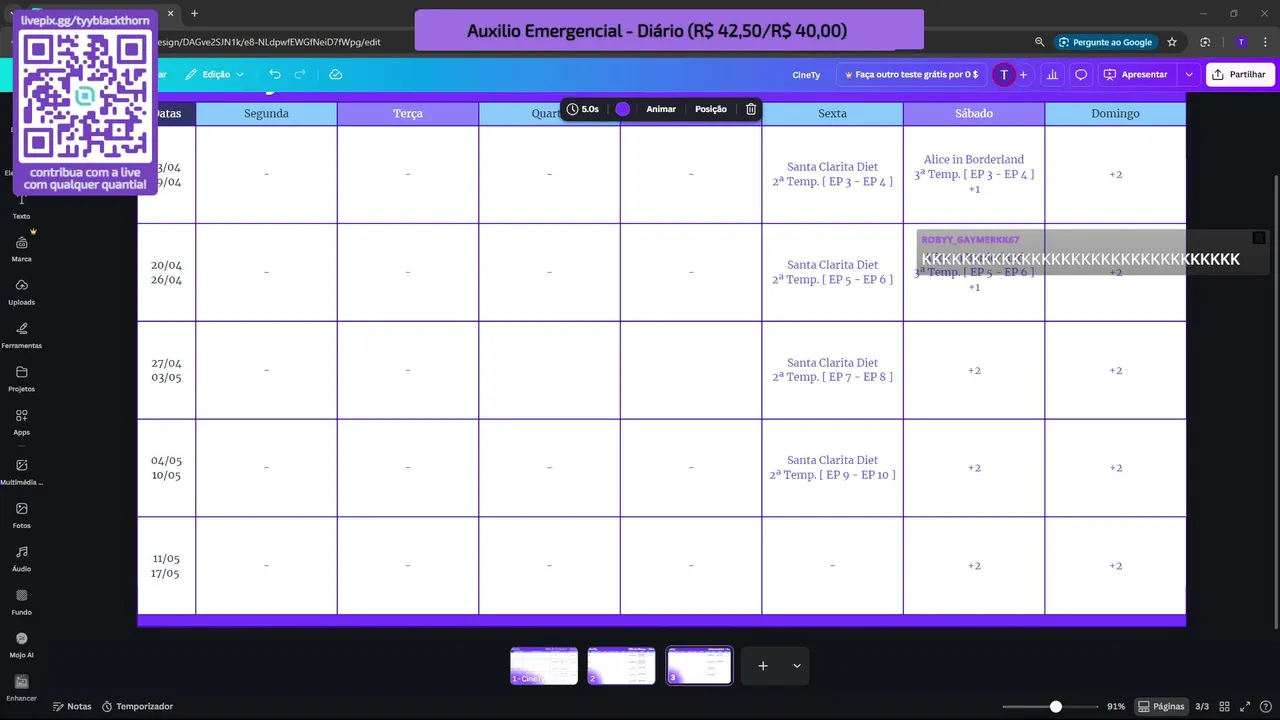Image resolution: width=1280 pixels, height=720 pixels.
Task: Add a collaborator with the plus icon
Action: click(x=1023, y=75)
